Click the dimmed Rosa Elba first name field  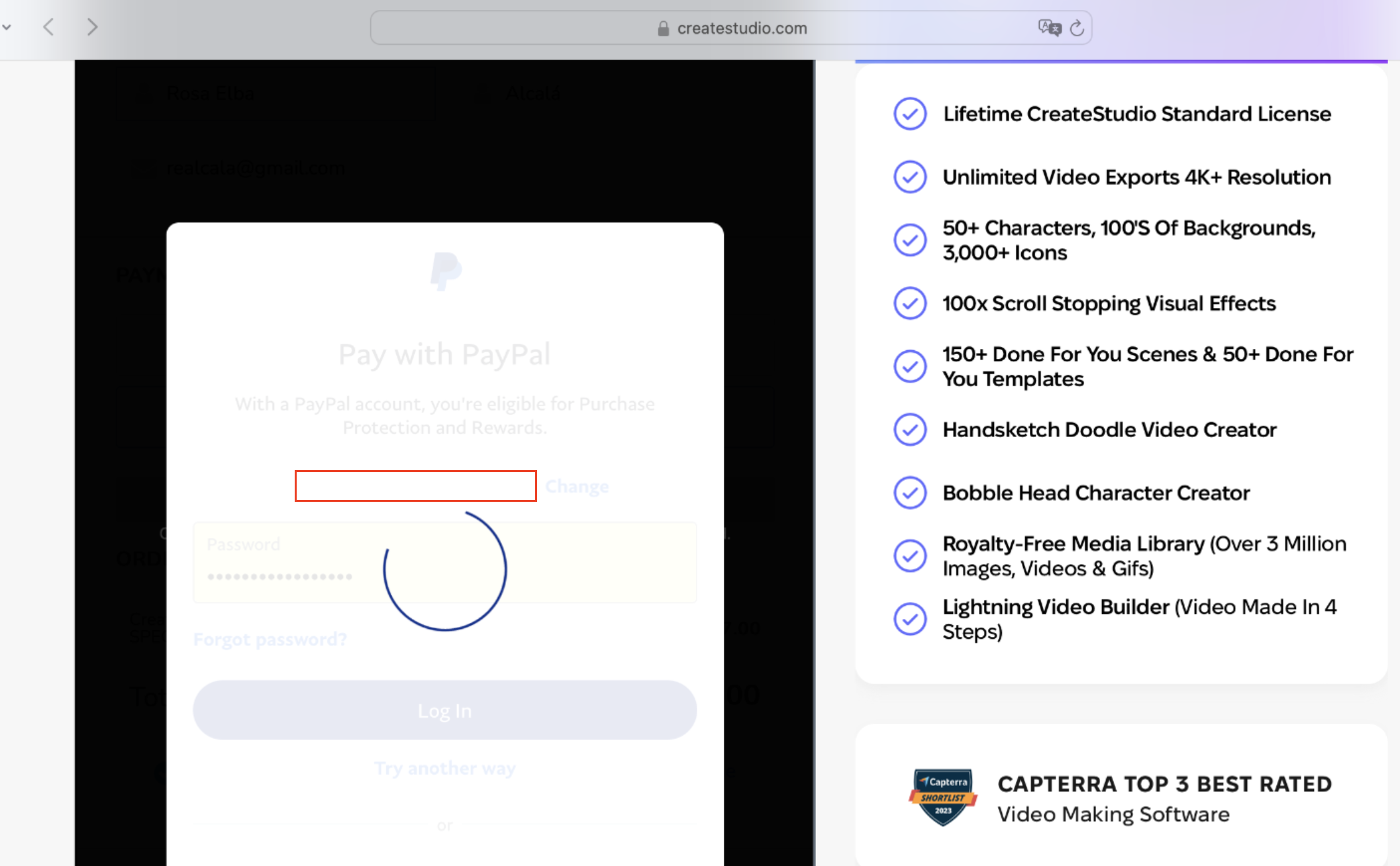(x=275, y=93)
